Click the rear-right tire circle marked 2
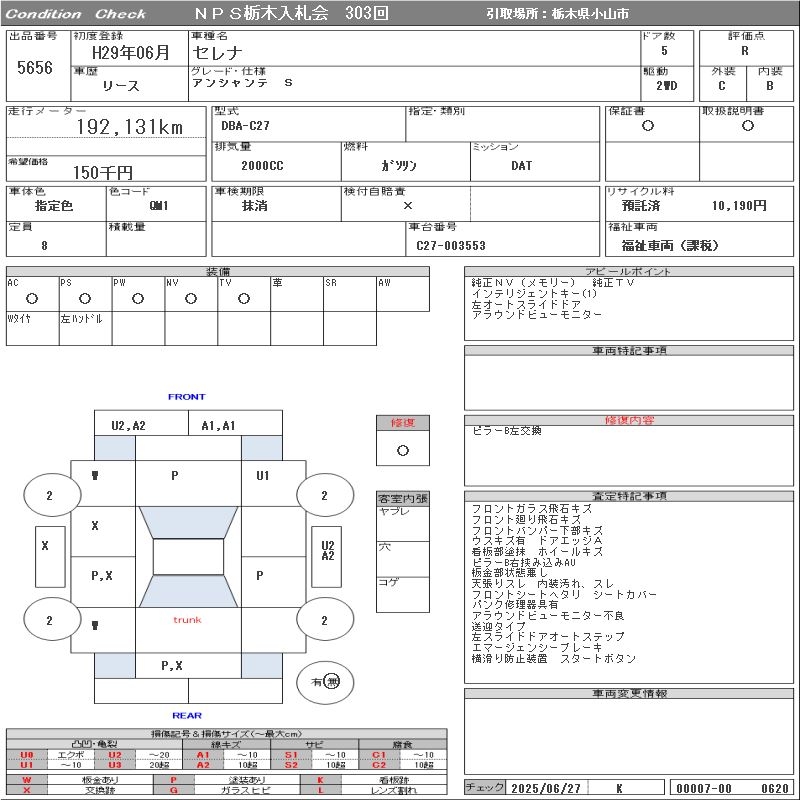This screenshot has width=800, height=800. (325, 620)
